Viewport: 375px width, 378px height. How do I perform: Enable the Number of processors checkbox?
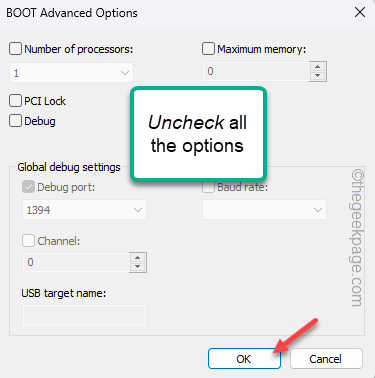[x=15, y=49]
